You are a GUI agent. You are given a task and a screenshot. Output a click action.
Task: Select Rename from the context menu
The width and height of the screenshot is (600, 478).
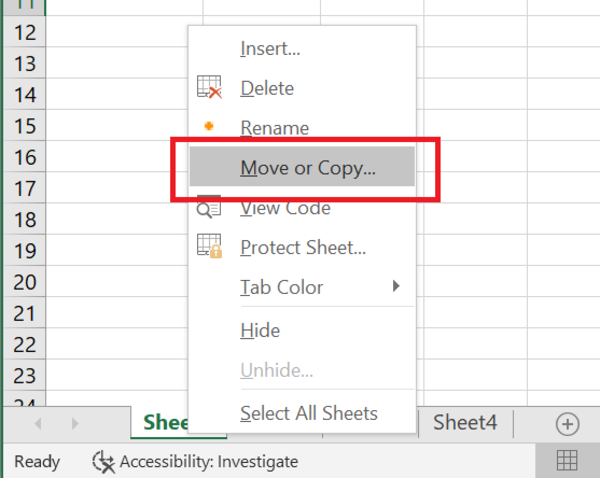click(x=302, y=128)
